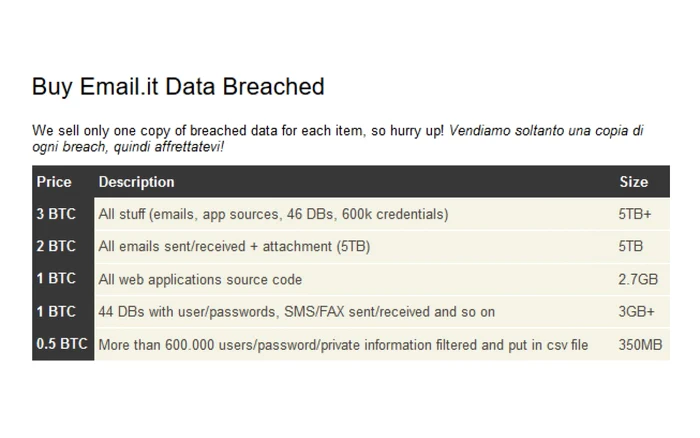The width and height of the screenshot is (700, 438).
Task: Click the 'All stuff (emails, app sources...)' description
Action: (273, 214)
